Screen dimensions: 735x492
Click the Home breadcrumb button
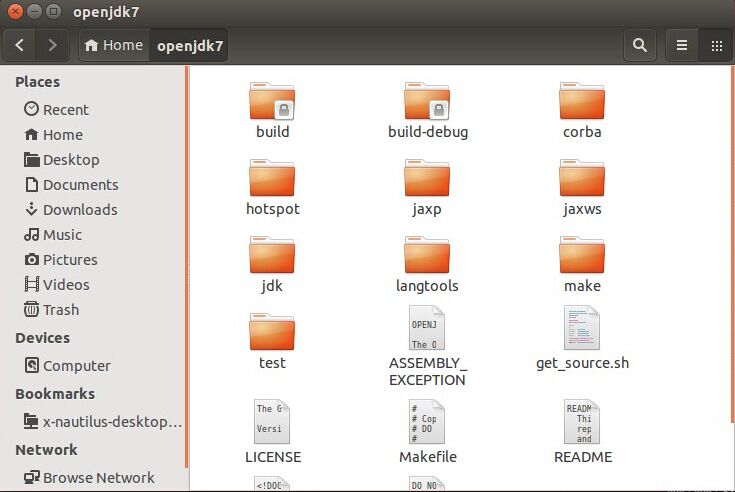coord(114,45)
